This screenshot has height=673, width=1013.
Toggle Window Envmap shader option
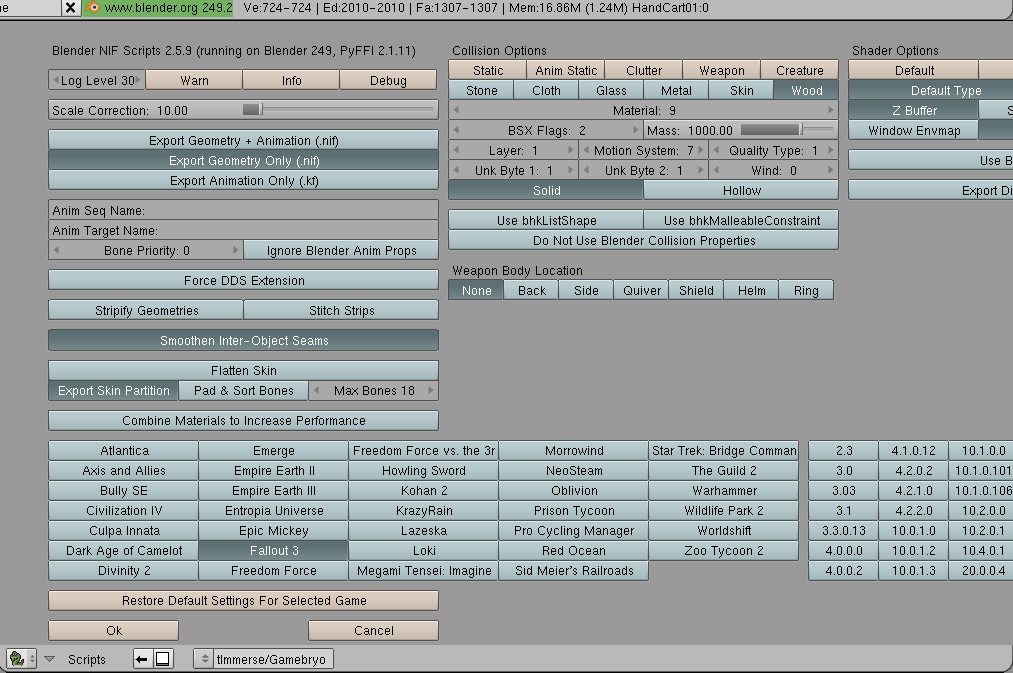pos(914,130)
